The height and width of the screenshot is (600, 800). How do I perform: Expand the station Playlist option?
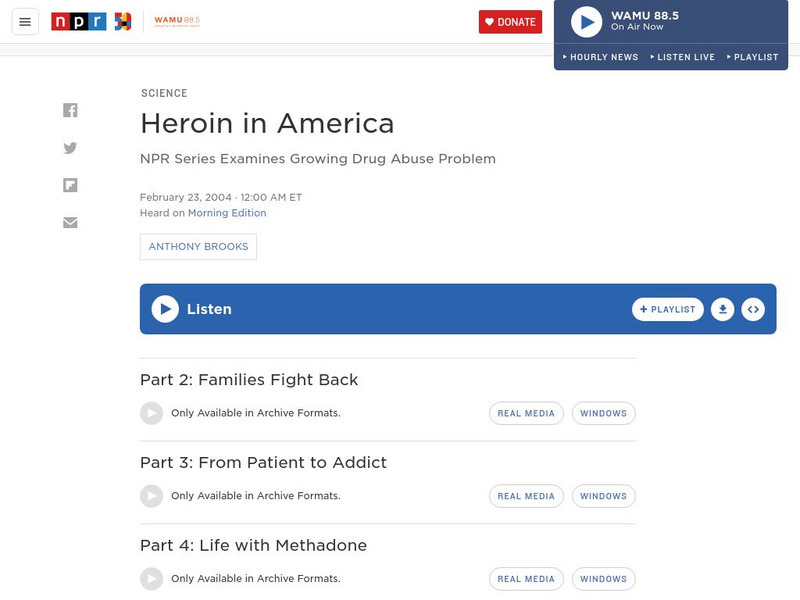(x=753, y=57)
